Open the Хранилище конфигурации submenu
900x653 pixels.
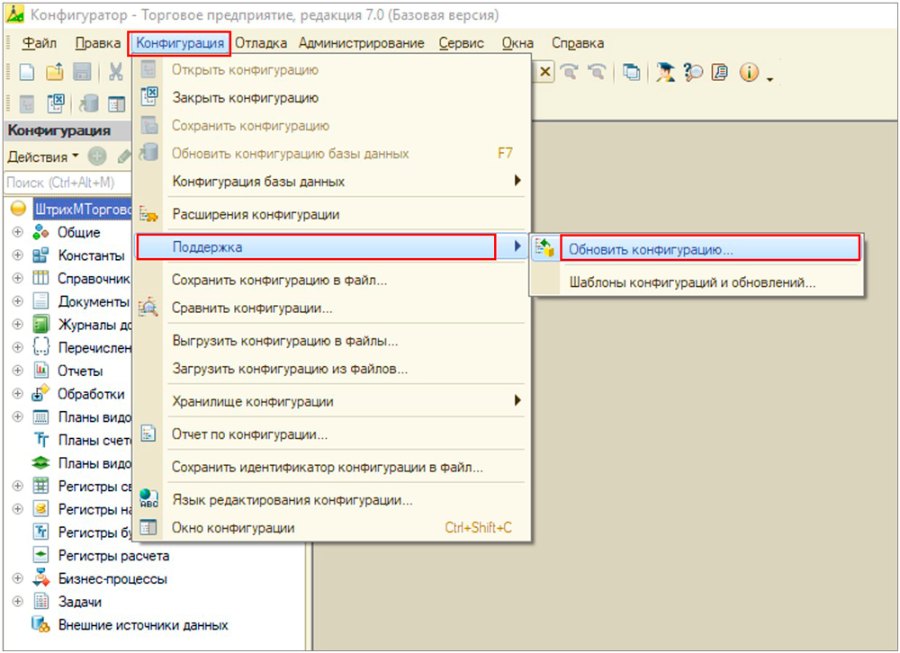331,401
